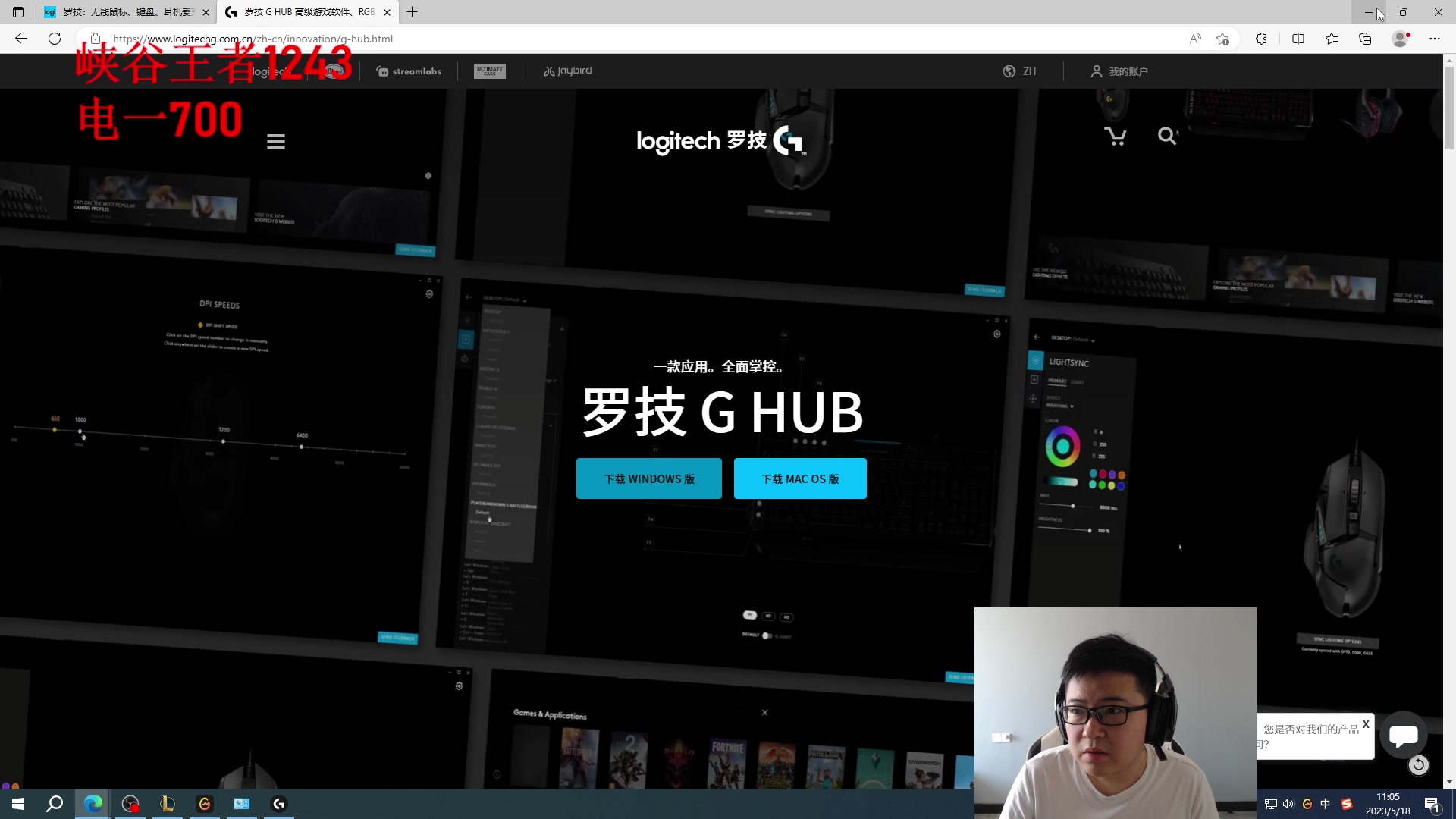Close the 罗技 无线鼠标 tab
The height and width of the screenshot is (819, 1456).
[206, 12]
